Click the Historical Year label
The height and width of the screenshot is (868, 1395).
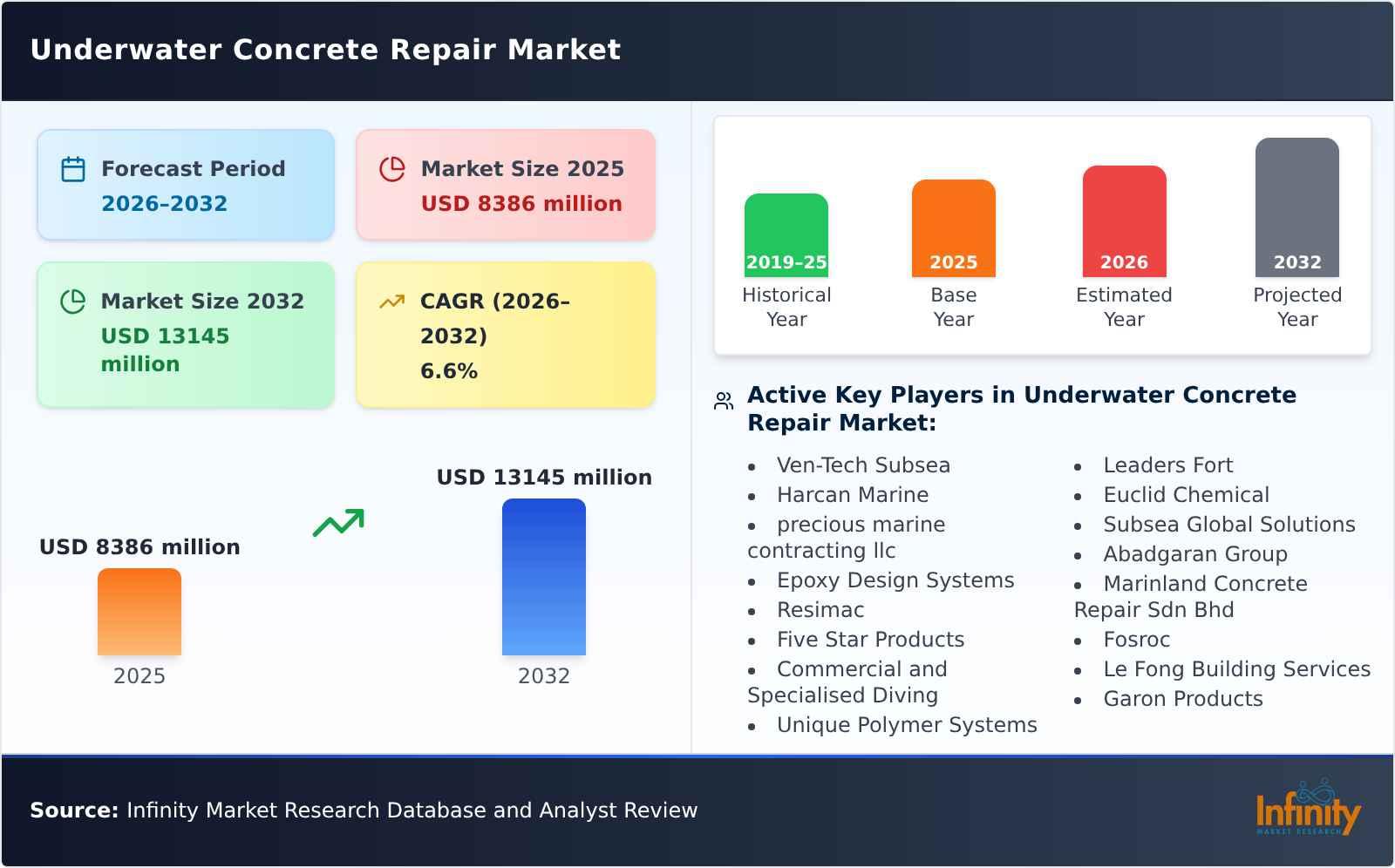786,307
